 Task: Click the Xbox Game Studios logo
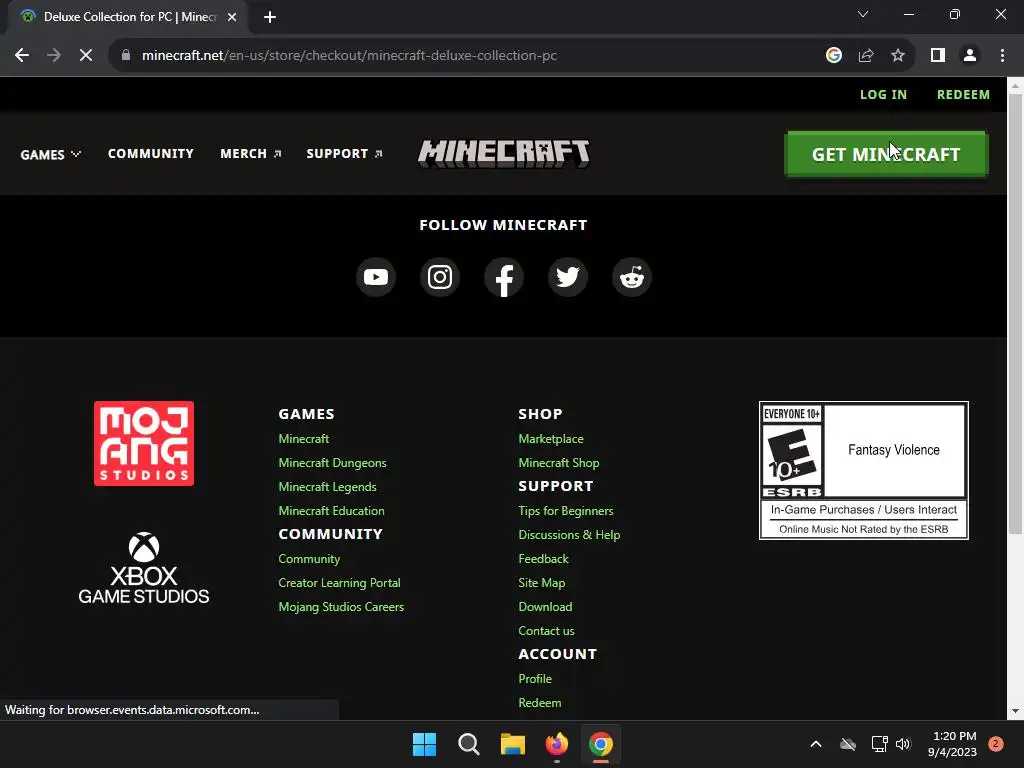click(x=144, y=568)
